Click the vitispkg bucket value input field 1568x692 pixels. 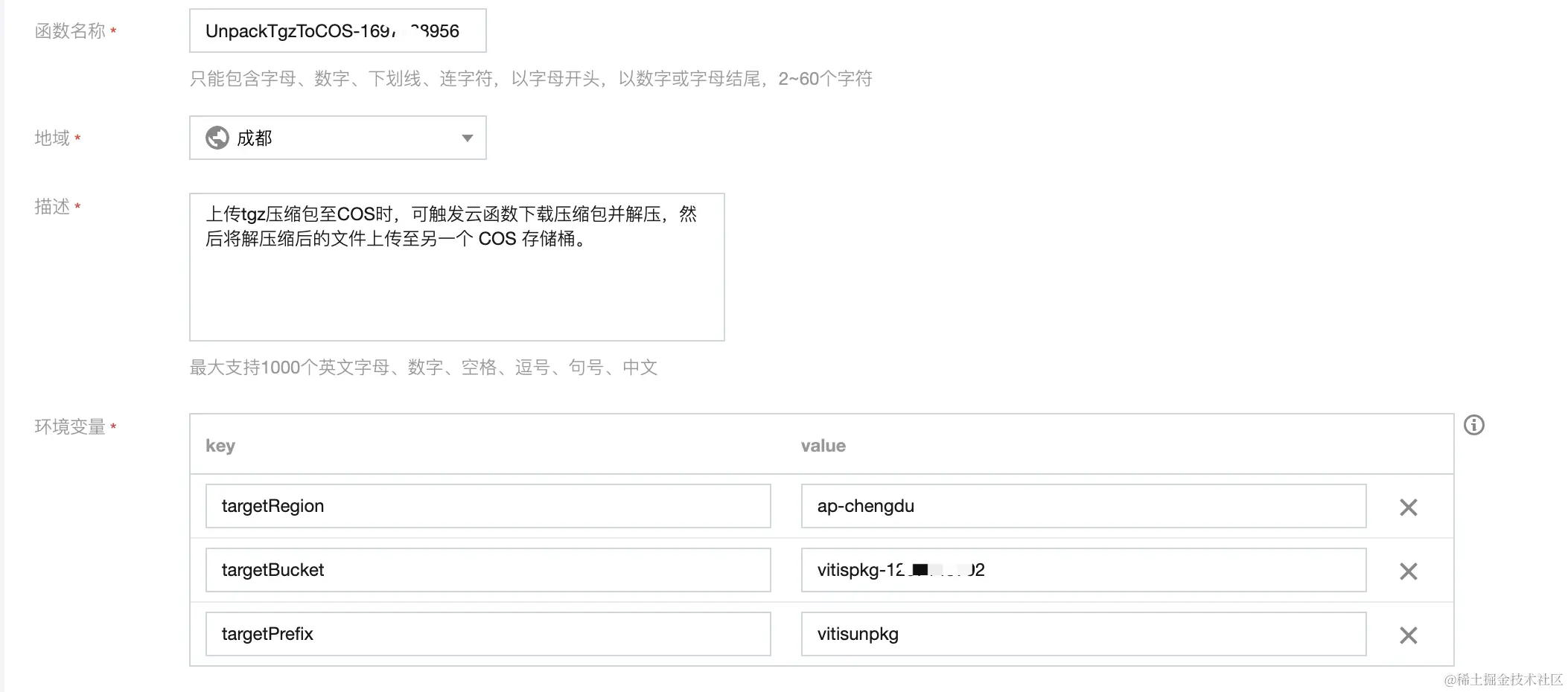coord(1084,571)
